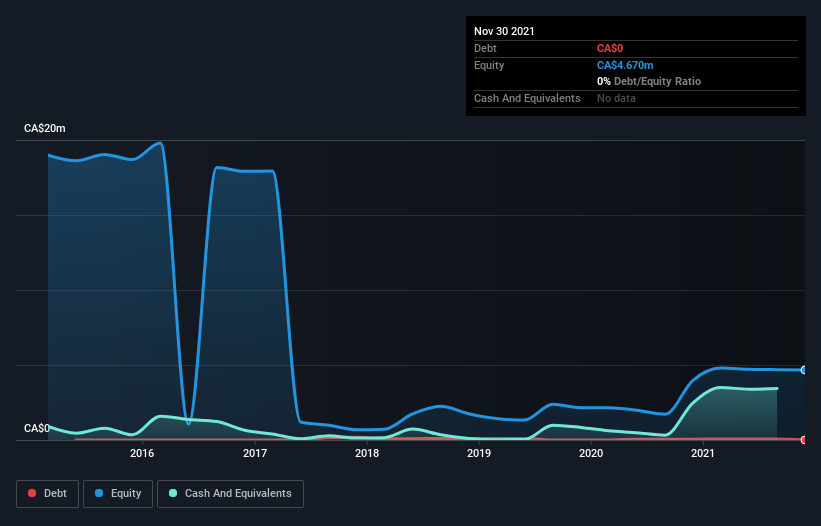Select the red Debt endpoint marker
The width and height of the screenshot is (821, 526).
tap(804, 440)
